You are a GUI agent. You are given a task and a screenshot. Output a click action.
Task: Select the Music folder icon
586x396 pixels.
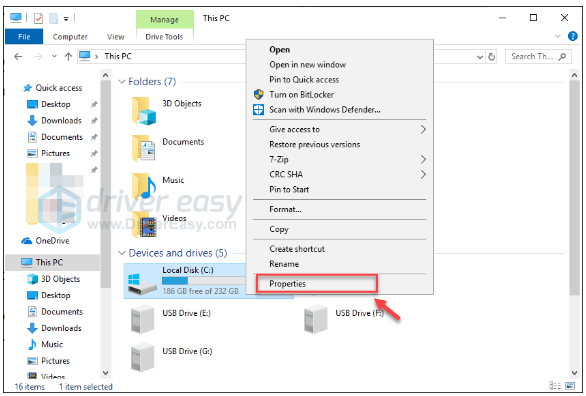[144, 186]
